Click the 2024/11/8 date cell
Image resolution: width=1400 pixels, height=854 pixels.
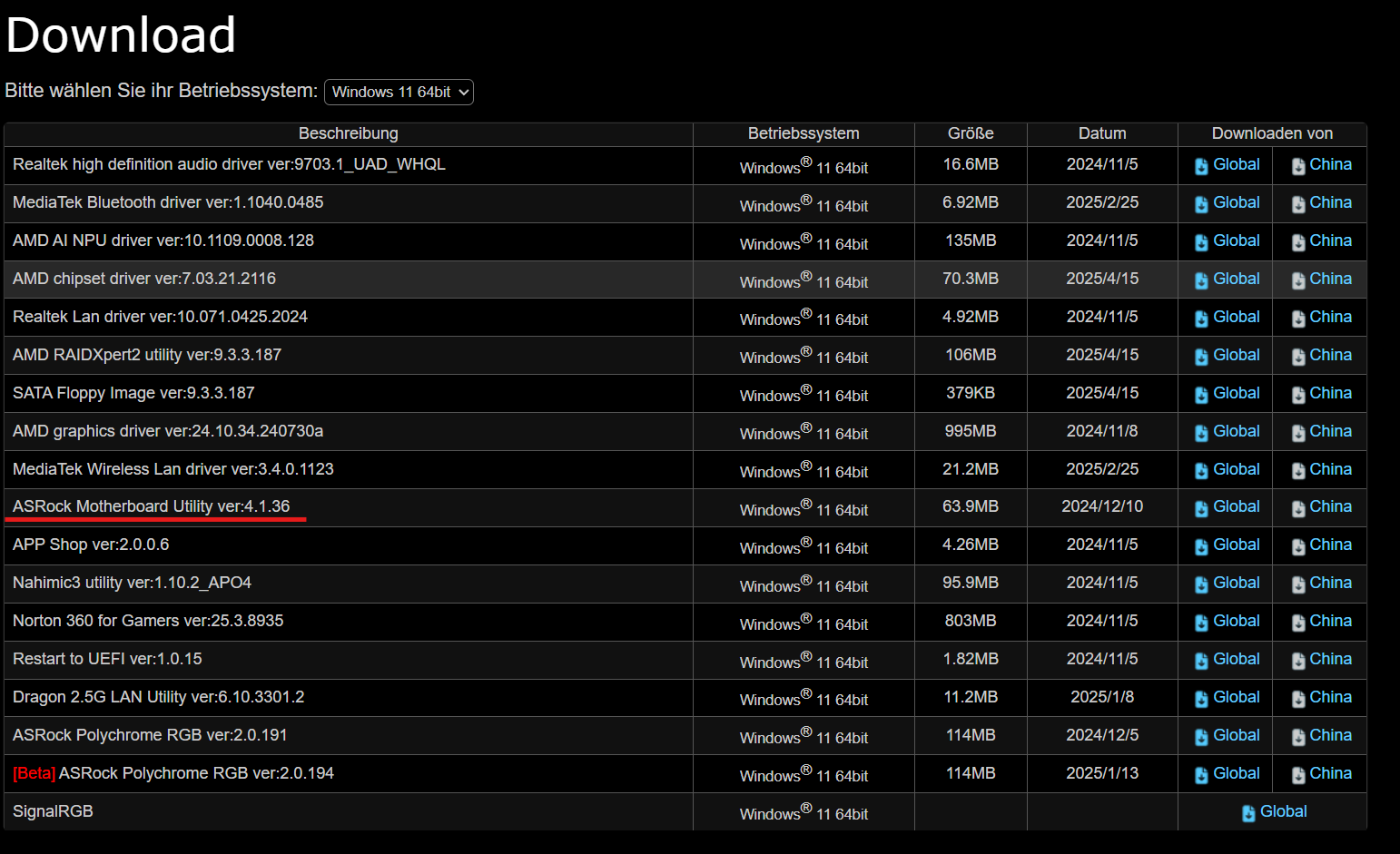tap(1102, 431)
